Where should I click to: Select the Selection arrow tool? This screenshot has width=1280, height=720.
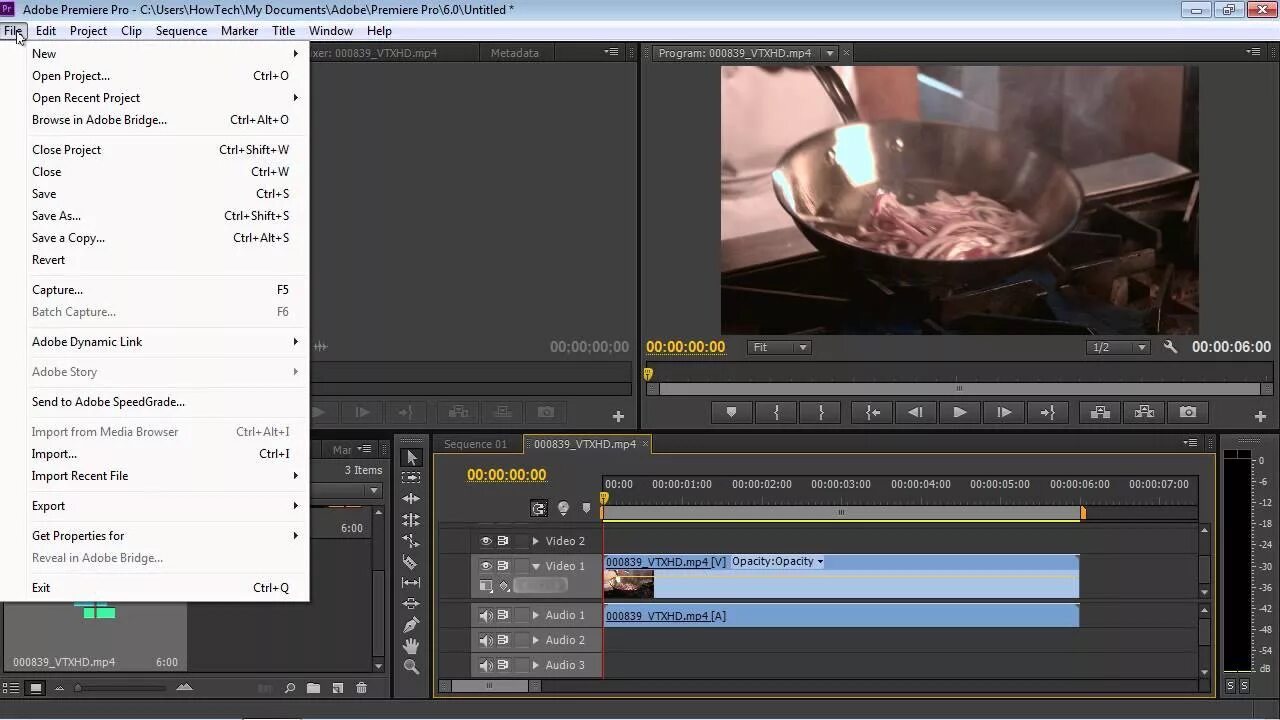click(x=411, y=457)
